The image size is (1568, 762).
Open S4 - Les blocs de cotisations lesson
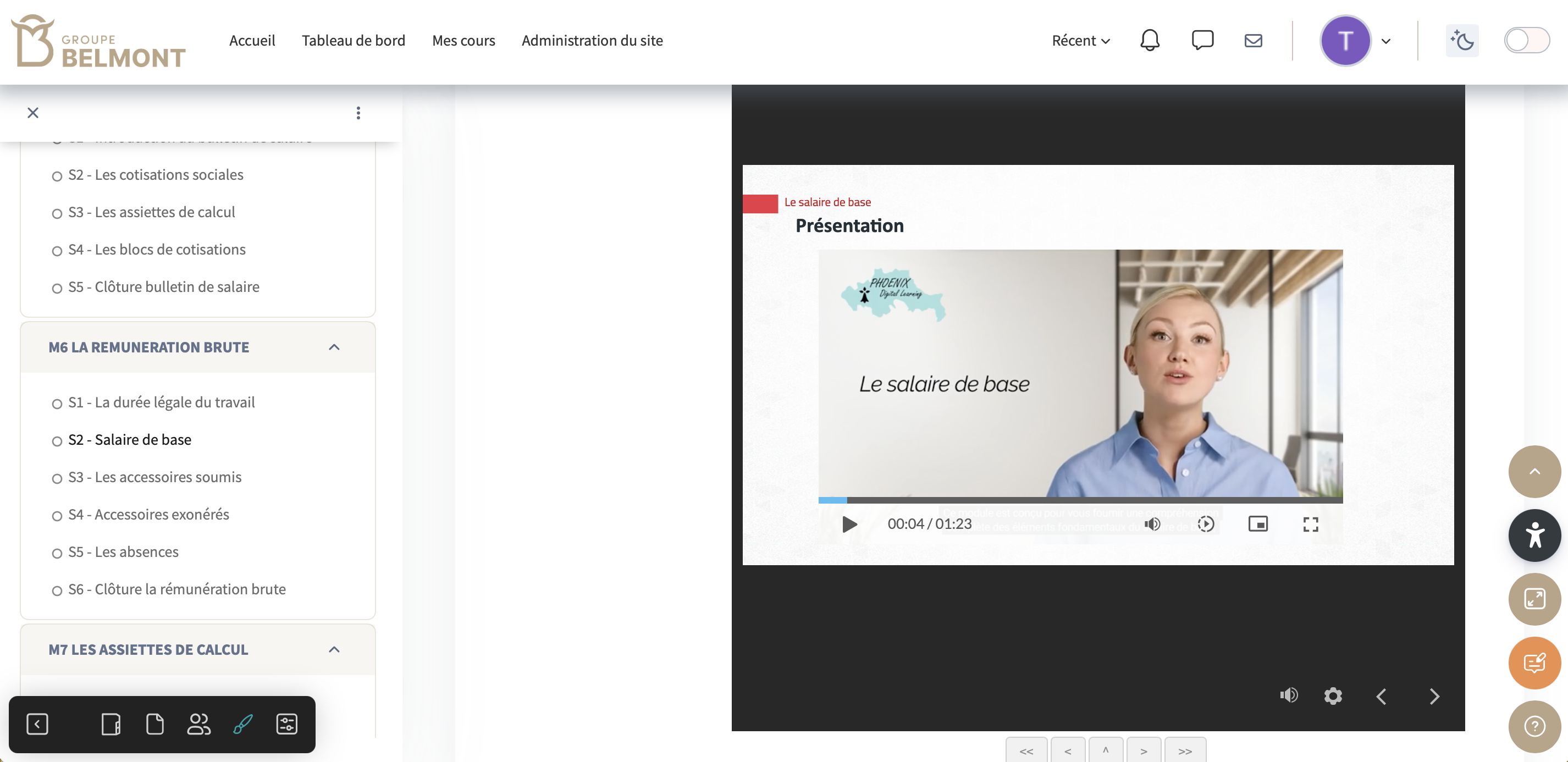pos(157,250)
